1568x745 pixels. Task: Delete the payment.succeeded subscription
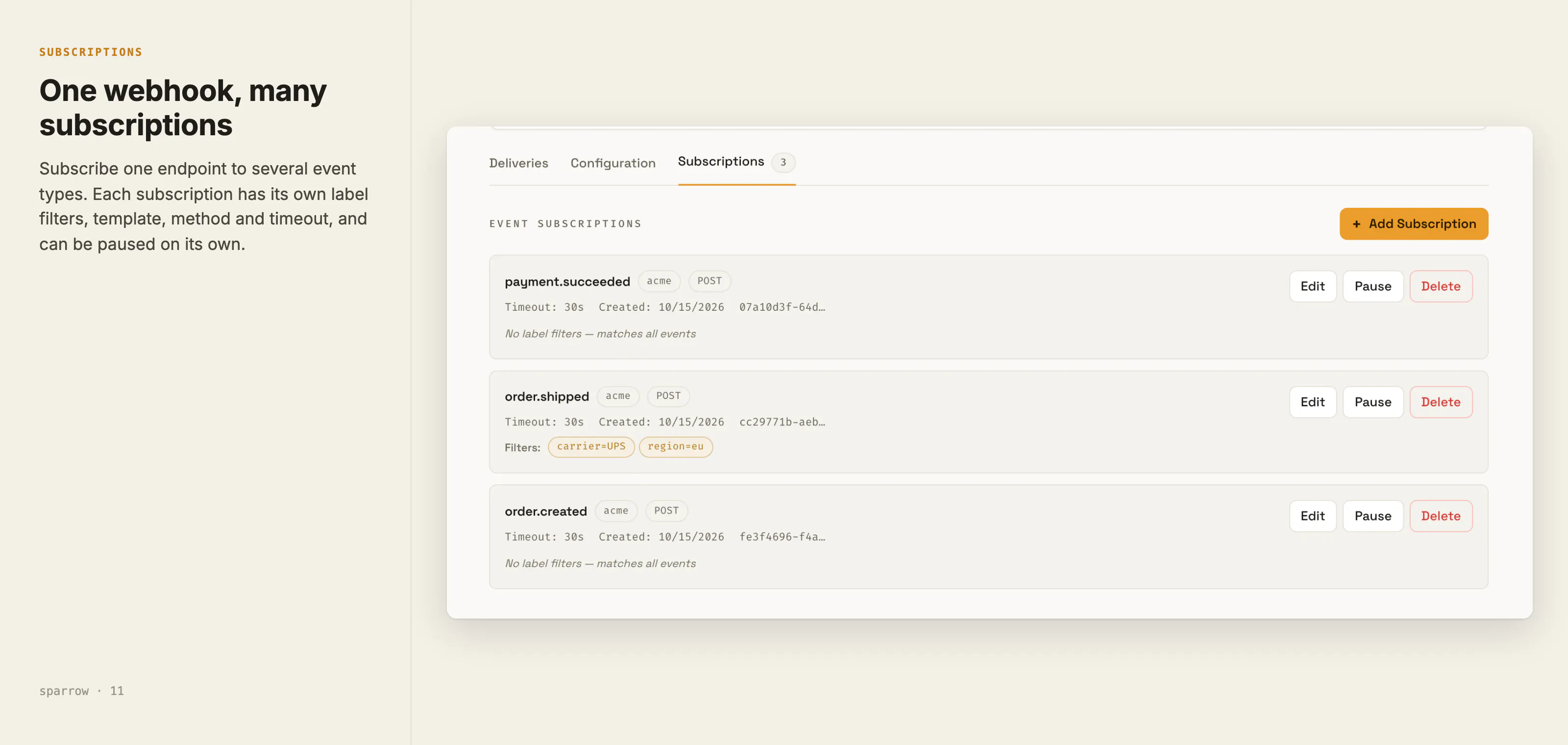pos(1440,286)
